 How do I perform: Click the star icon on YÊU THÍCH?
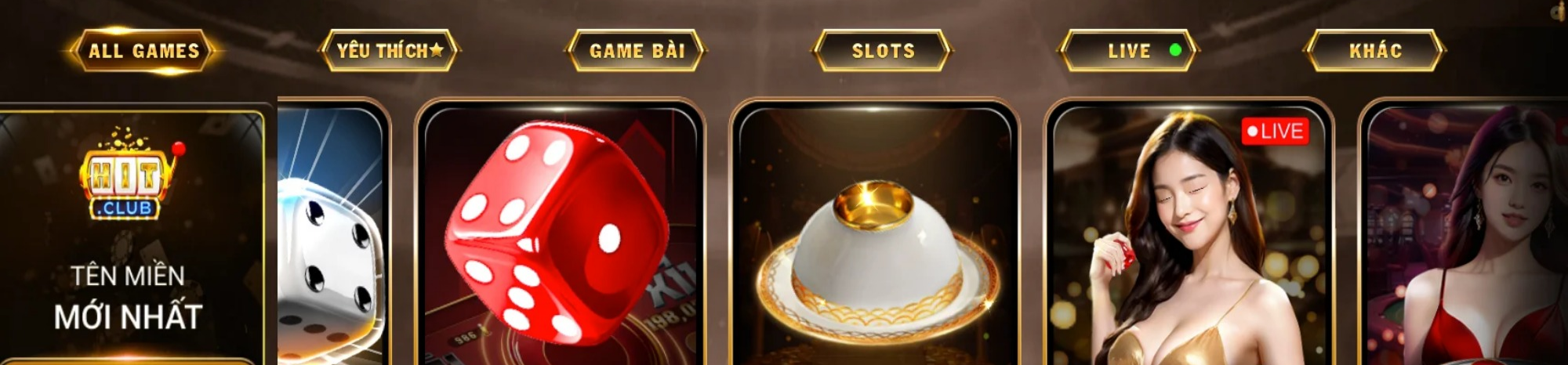437,50
